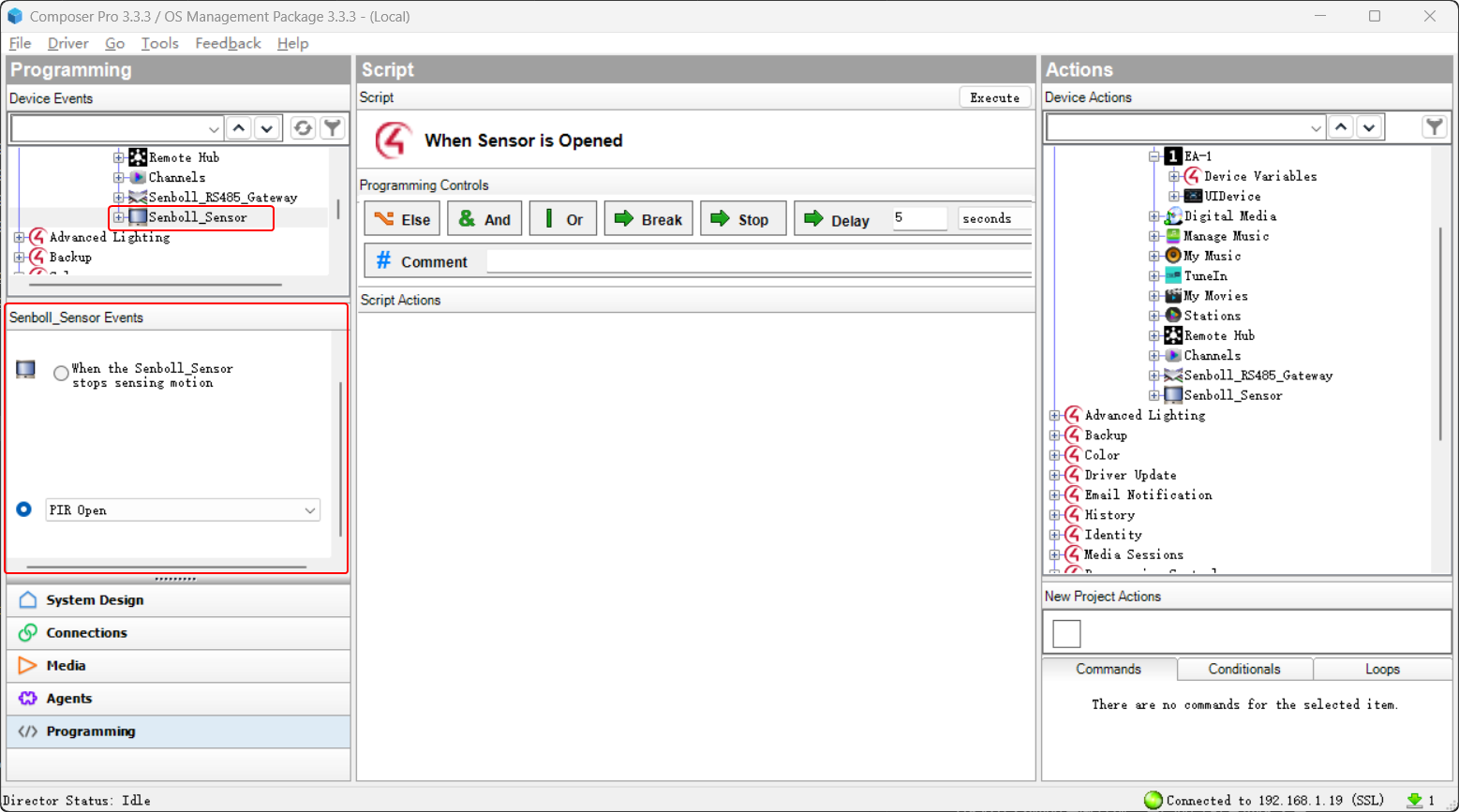Image resolution: width=1459 pixels, height=812 pixels.
Task: Open the Tools menu
Action: point(159,43)
